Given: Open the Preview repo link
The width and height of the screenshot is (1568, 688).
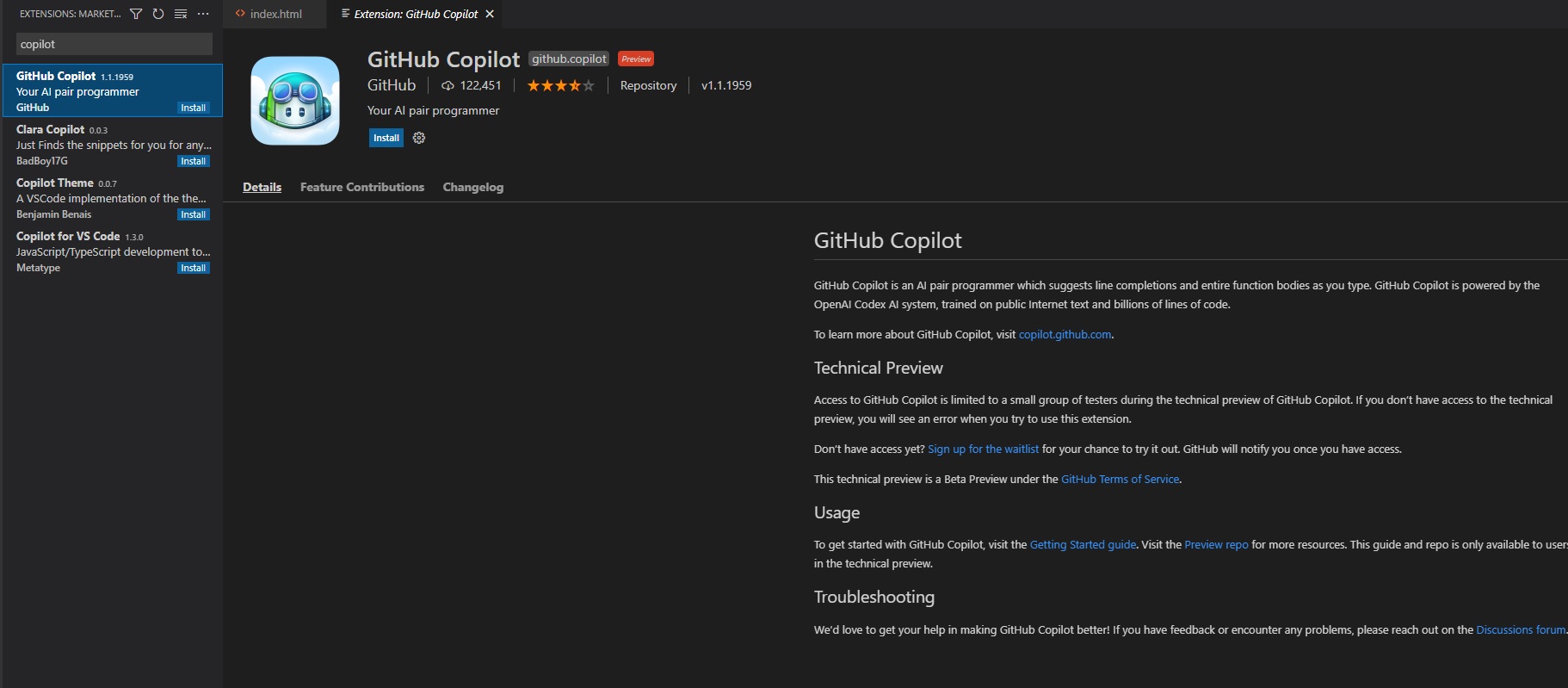Looking at the screenshot, I should (x=1216, y=544).
